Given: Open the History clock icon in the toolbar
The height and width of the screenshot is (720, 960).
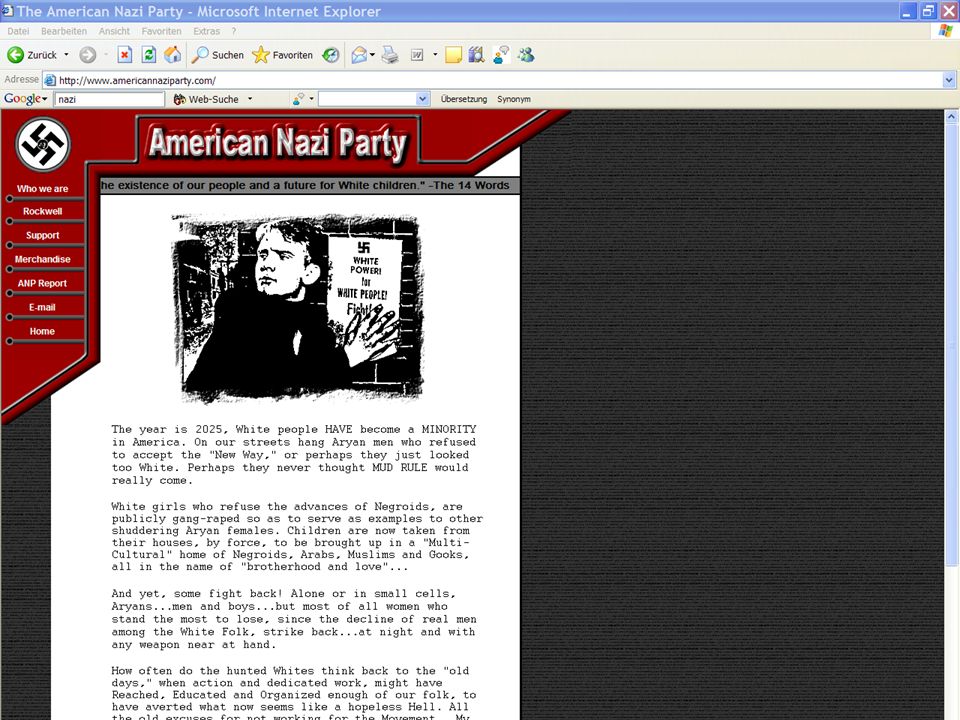Looking at the screenshot, I should point(331,55).
